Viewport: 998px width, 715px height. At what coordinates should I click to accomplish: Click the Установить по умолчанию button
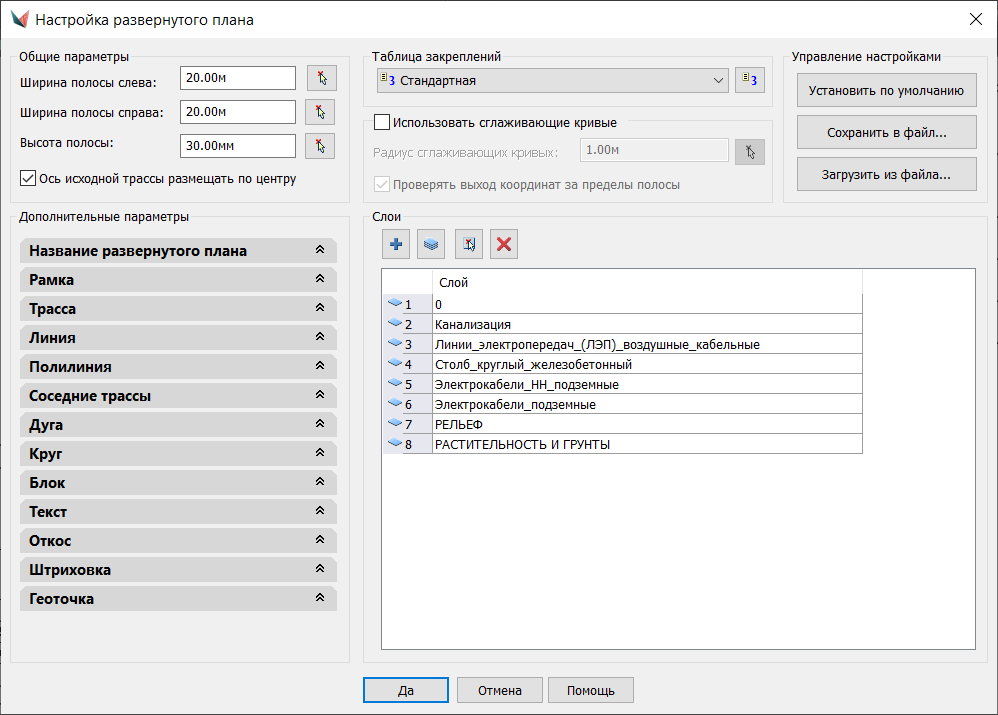click(887, 90)
